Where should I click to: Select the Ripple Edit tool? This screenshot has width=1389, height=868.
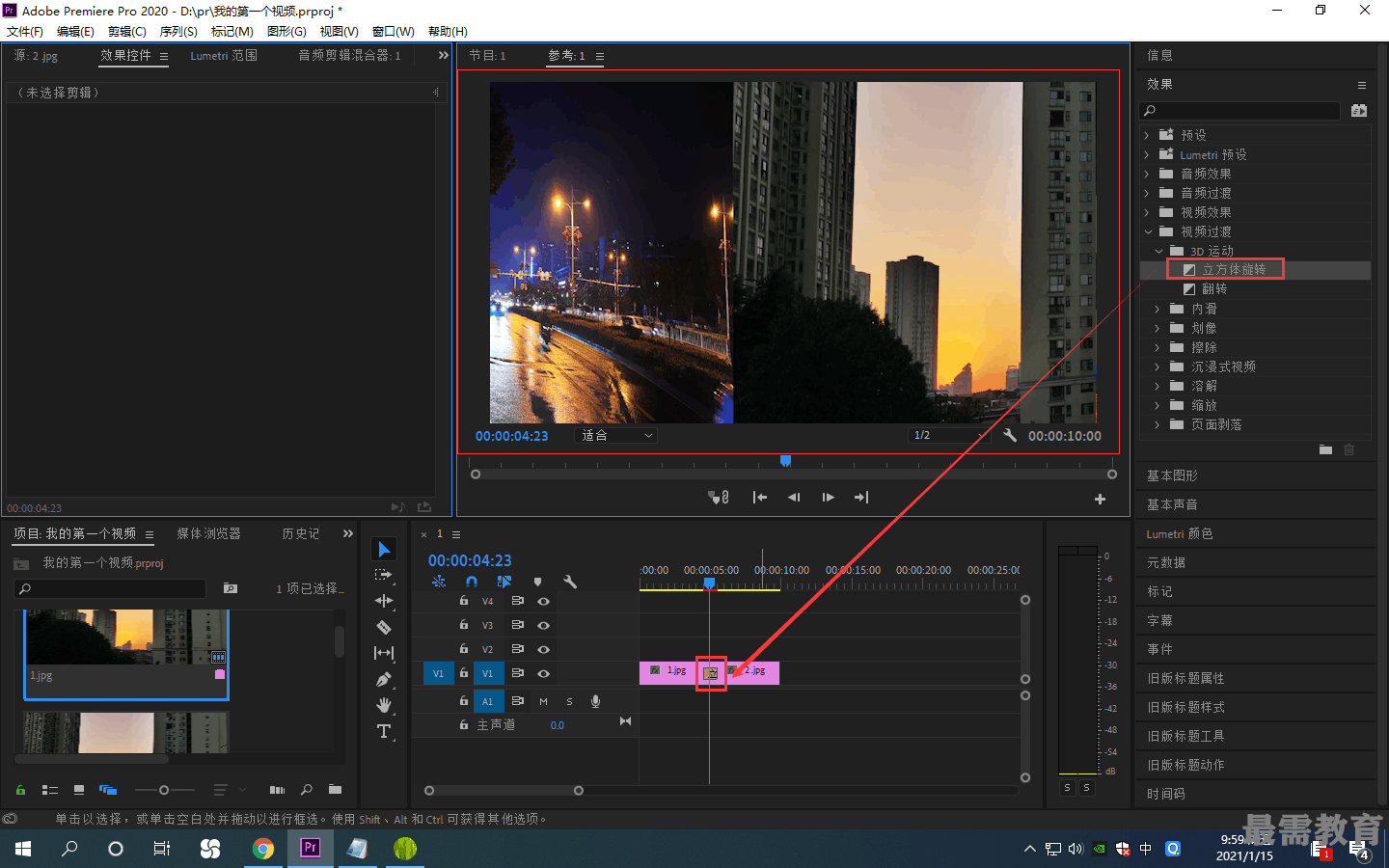[x=384, y=601]
